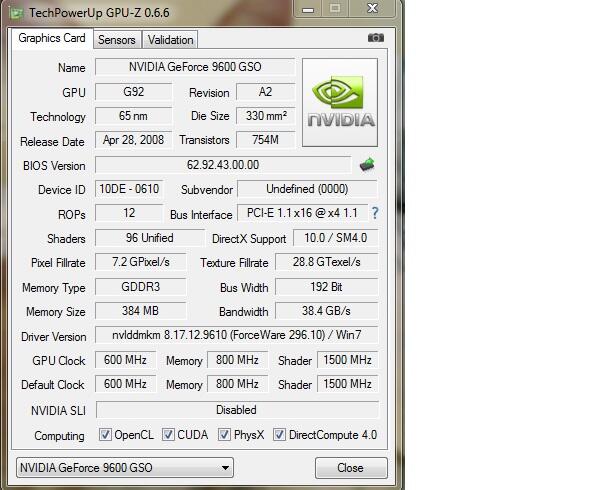Click Pixel Fillrate field 7.2 GPixel/s
Screen dimensions: 614x490
click(141, 262)
